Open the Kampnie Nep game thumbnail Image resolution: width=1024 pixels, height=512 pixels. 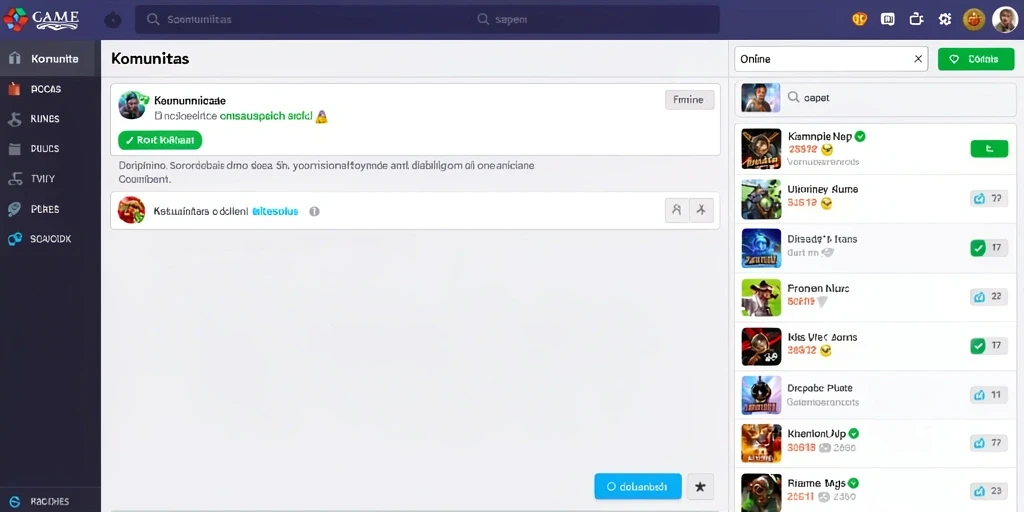point(761,148)
